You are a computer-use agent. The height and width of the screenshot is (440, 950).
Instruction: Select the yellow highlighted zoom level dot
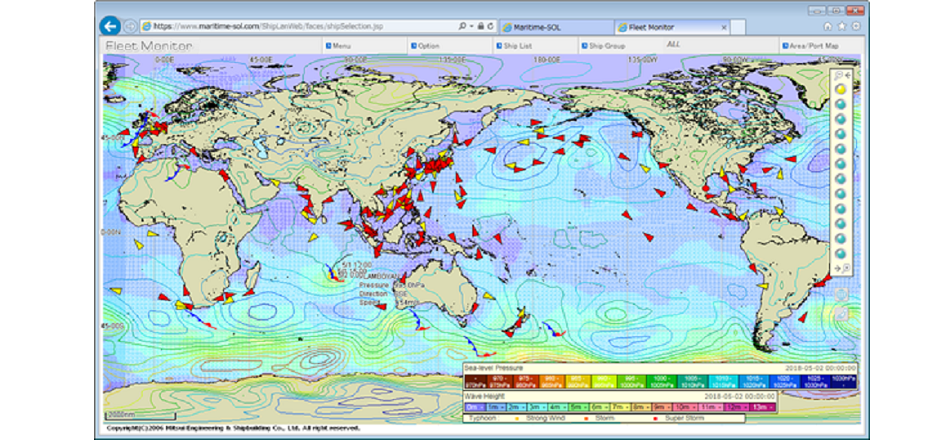point(842,89)
